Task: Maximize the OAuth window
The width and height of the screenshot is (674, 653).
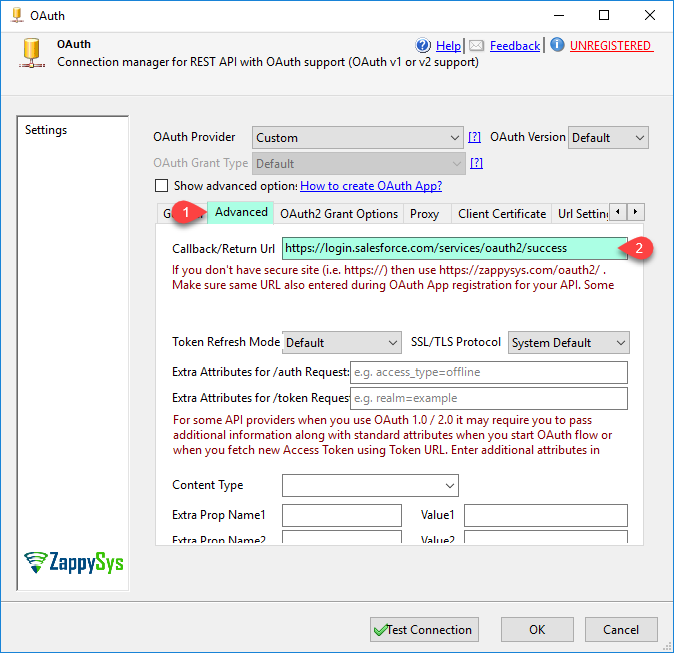Action: [604, 15]
